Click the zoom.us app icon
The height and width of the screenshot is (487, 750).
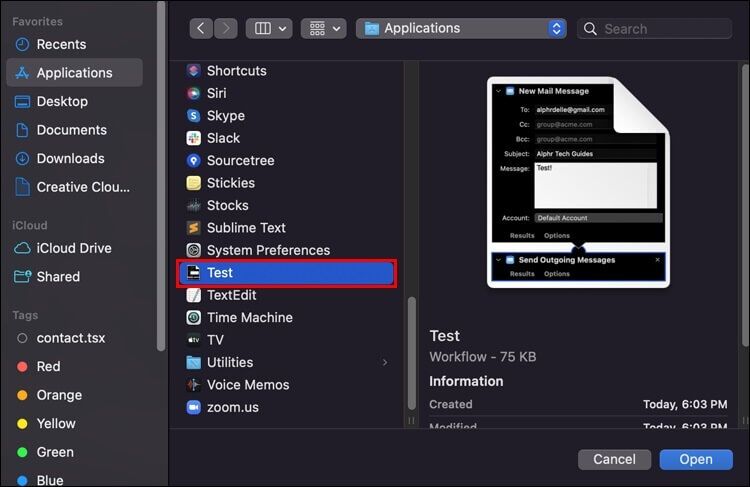point(193,408)
